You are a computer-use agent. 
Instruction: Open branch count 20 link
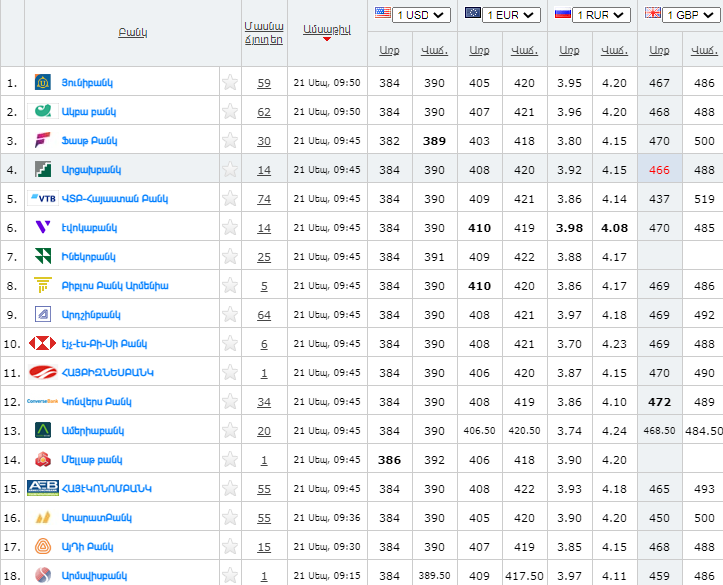[264, 431]
